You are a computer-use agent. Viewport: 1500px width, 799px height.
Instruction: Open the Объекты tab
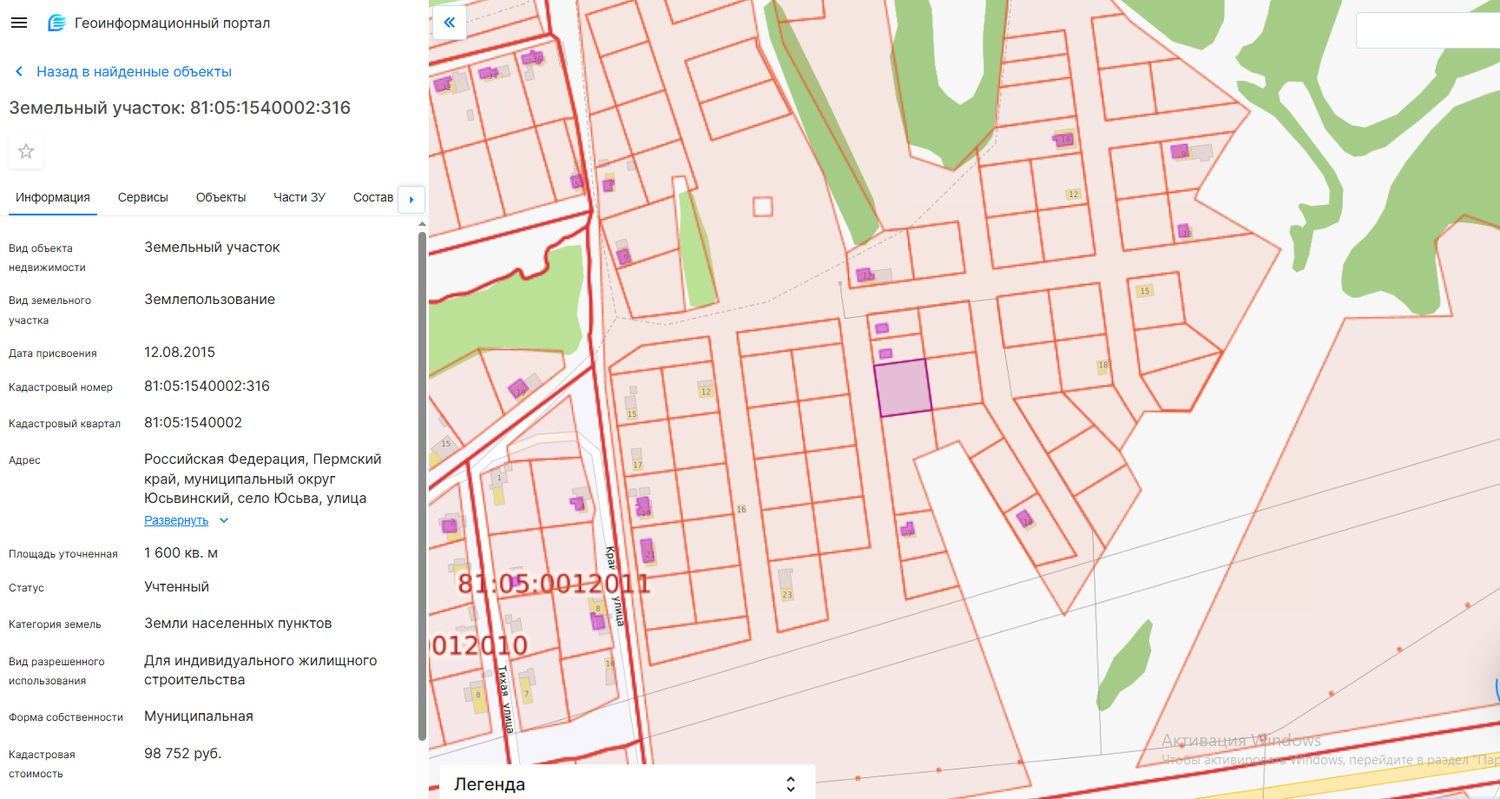pyautogui.click(x=221, y=197)
